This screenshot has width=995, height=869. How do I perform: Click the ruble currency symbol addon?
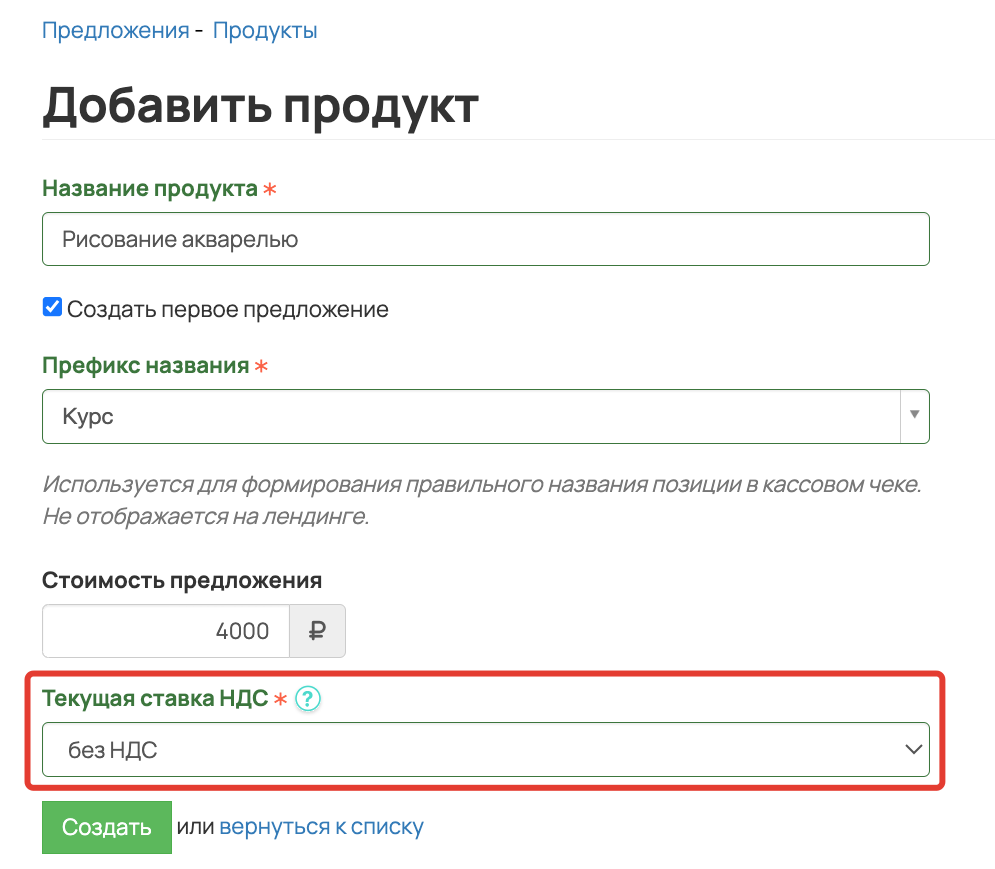317,631
